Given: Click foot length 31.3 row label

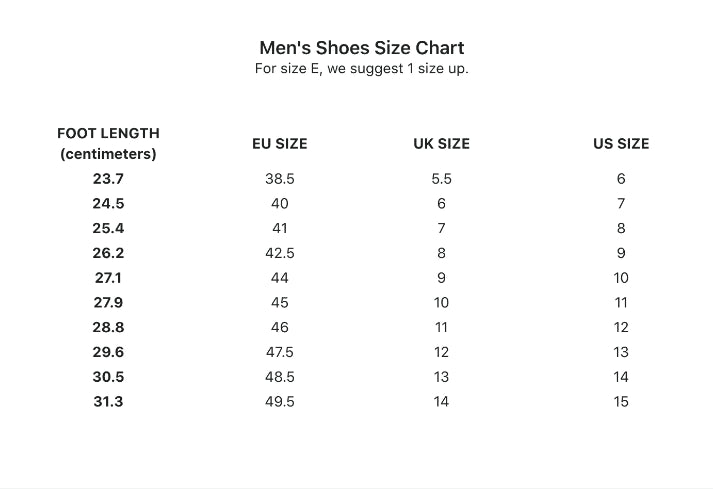Looking at the screenshot, I should point(108,401).
